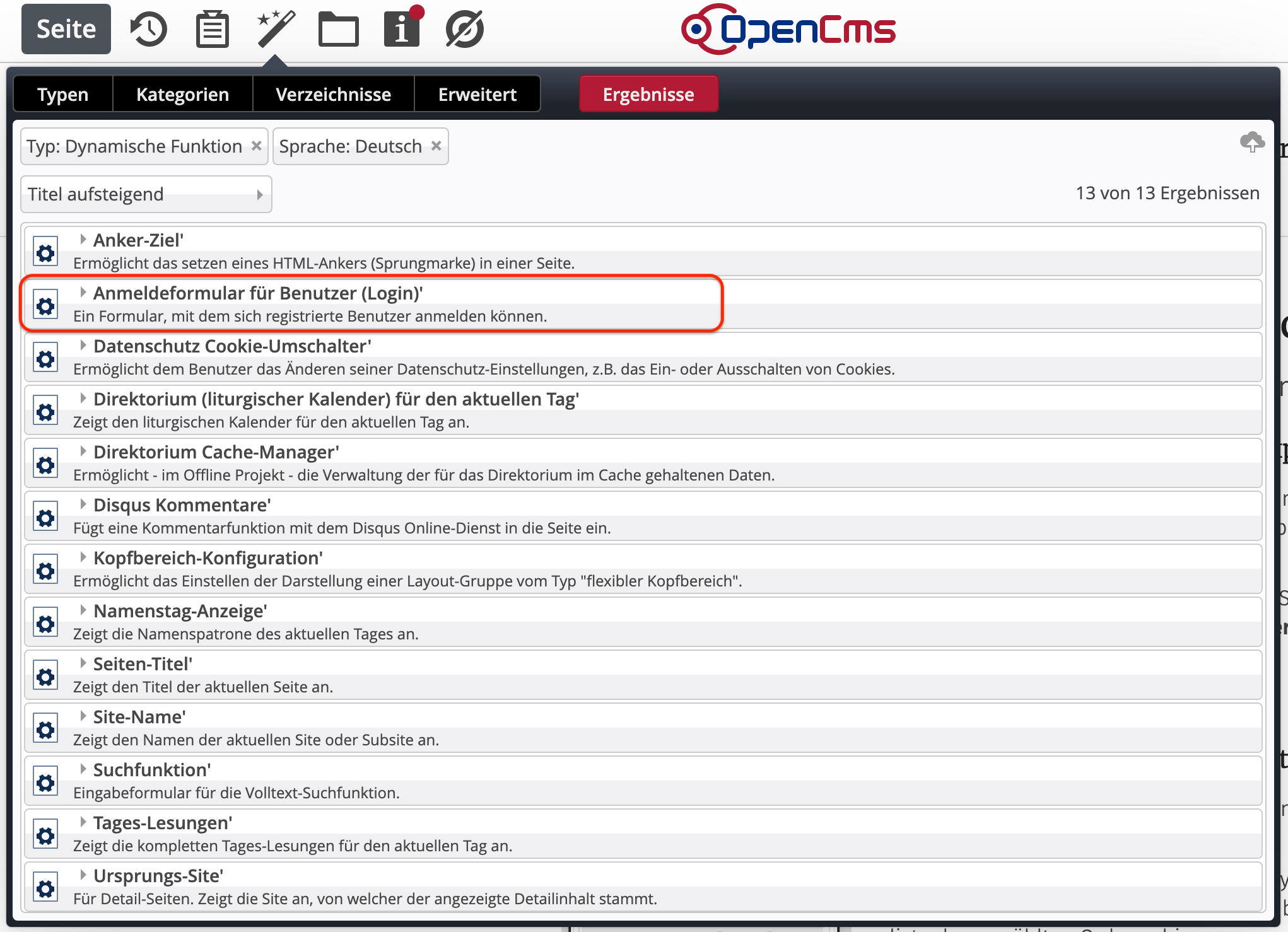
Task: Click gear icon beside Suchfunktion entry
Action: (45, 783)
